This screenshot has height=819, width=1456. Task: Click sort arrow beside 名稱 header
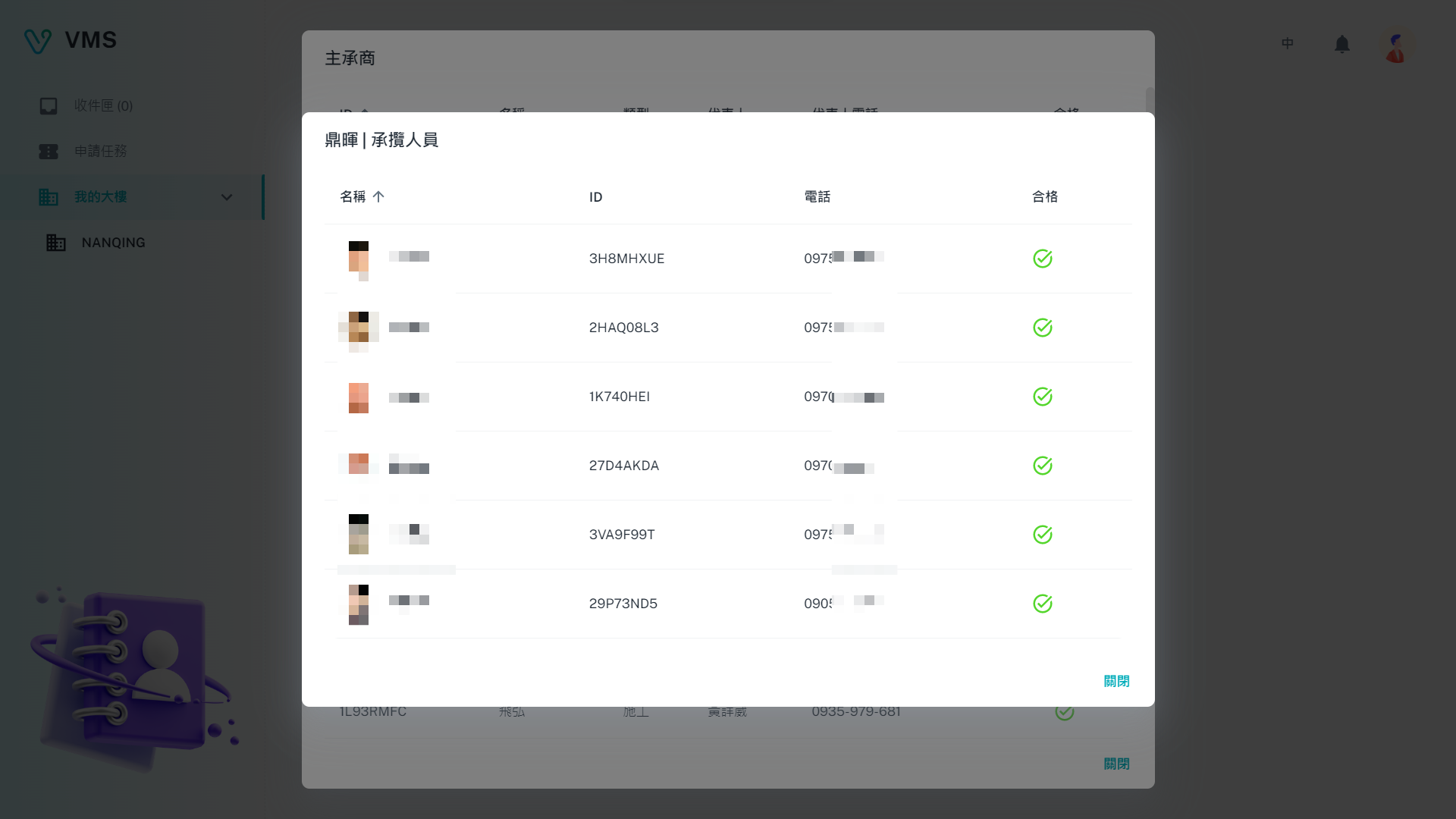[x=378, y=196]
